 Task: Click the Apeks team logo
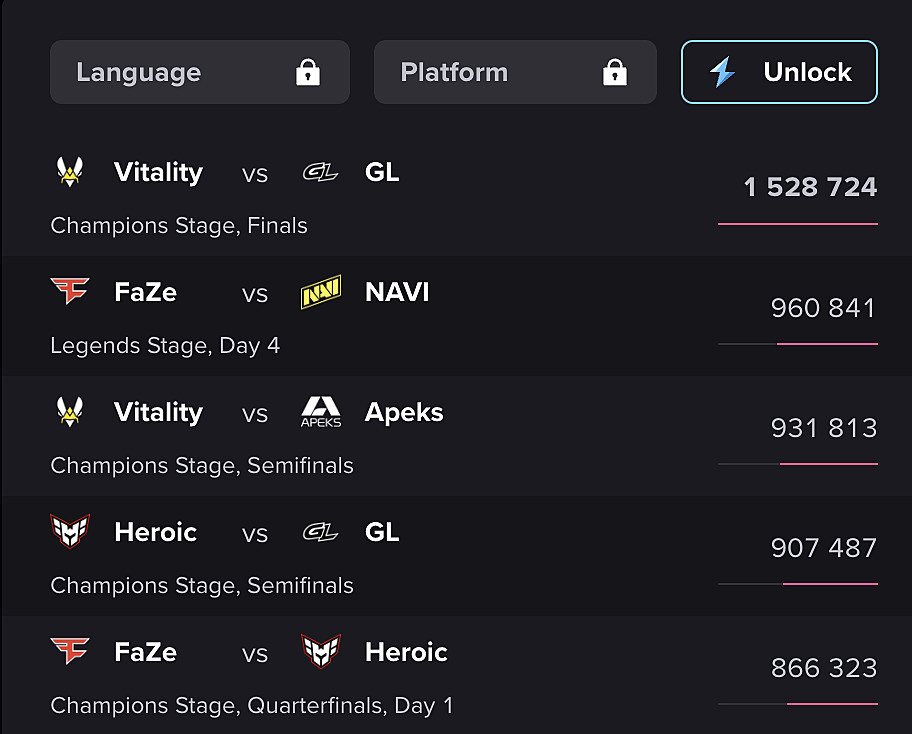pos(321,412)
